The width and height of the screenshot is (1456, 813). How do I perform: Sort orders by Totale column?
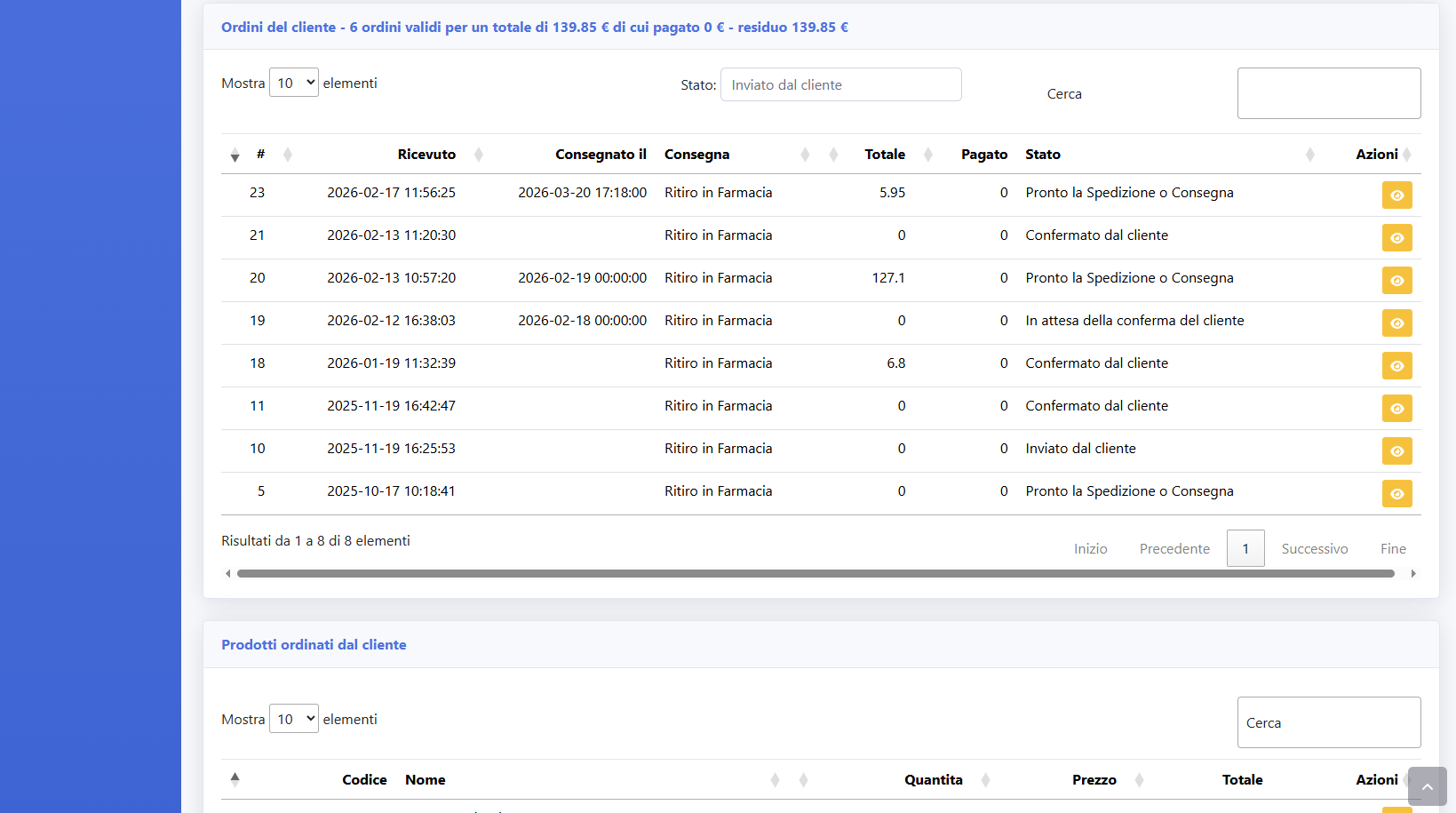(x=885, y=155)
